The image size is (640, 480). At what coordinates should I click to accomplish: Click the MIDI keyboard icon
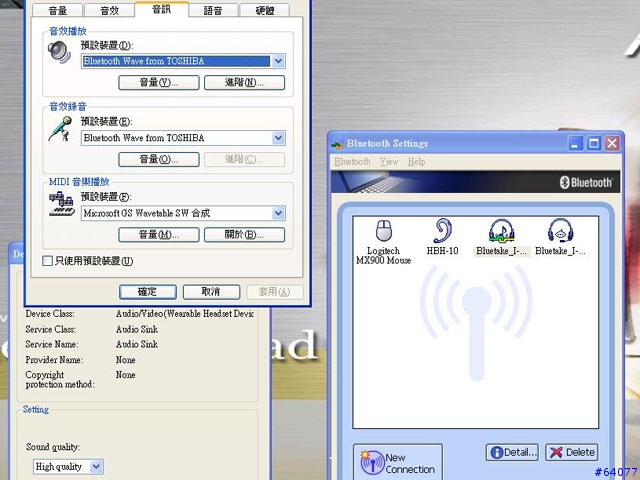click(x=62, y=204)
